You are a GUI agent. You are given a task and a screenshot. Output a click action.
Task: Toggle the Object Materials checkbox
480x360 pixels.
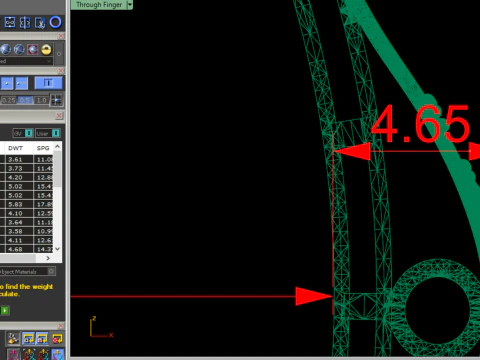51,271
